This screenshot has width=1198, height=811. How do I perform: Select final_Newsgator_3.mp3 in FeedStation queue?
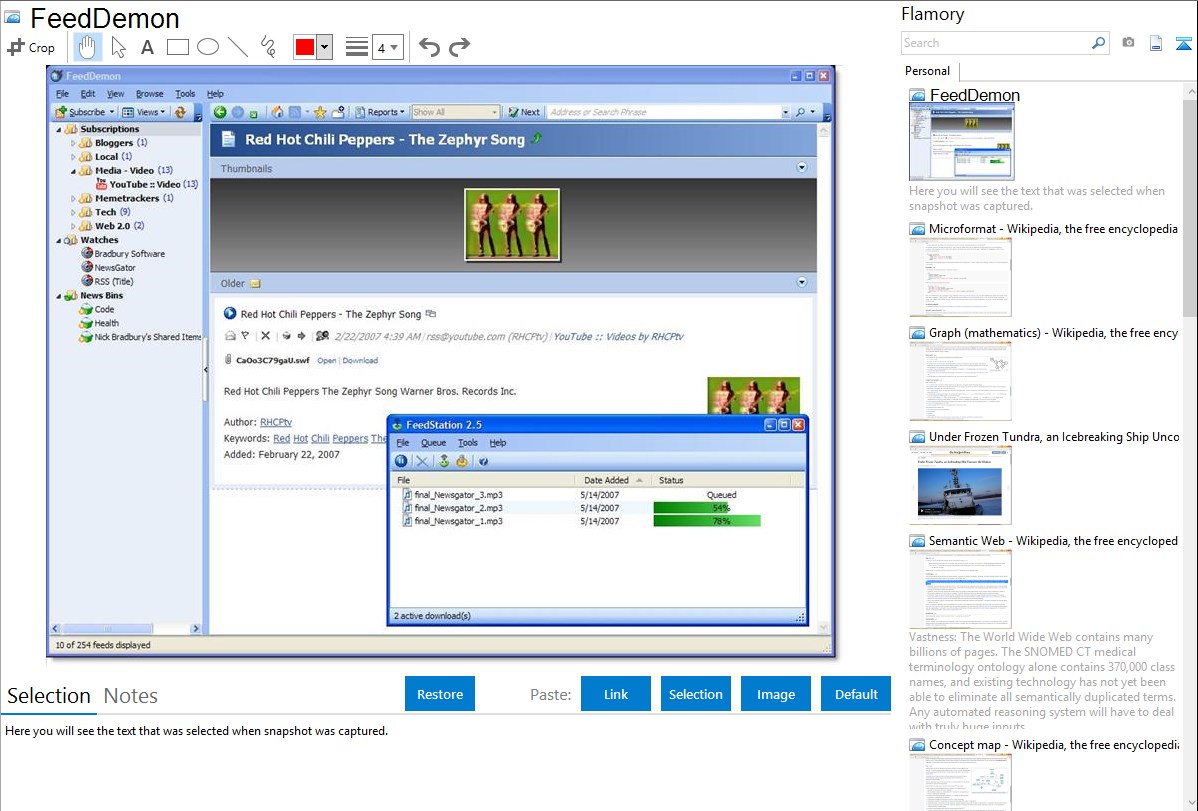(458, 495)
